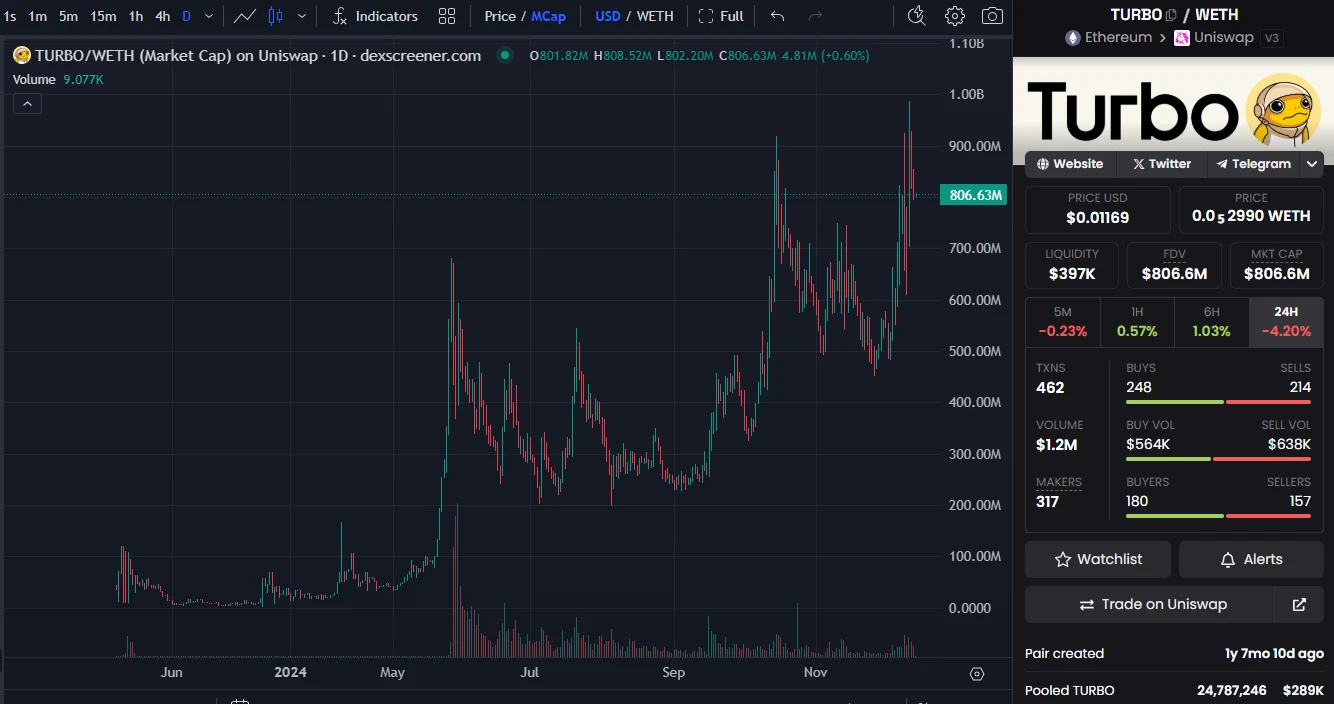This screenshot has width=1334, height=704.
Task: Open chart settings gear
Action: click(x=955, y=16)
